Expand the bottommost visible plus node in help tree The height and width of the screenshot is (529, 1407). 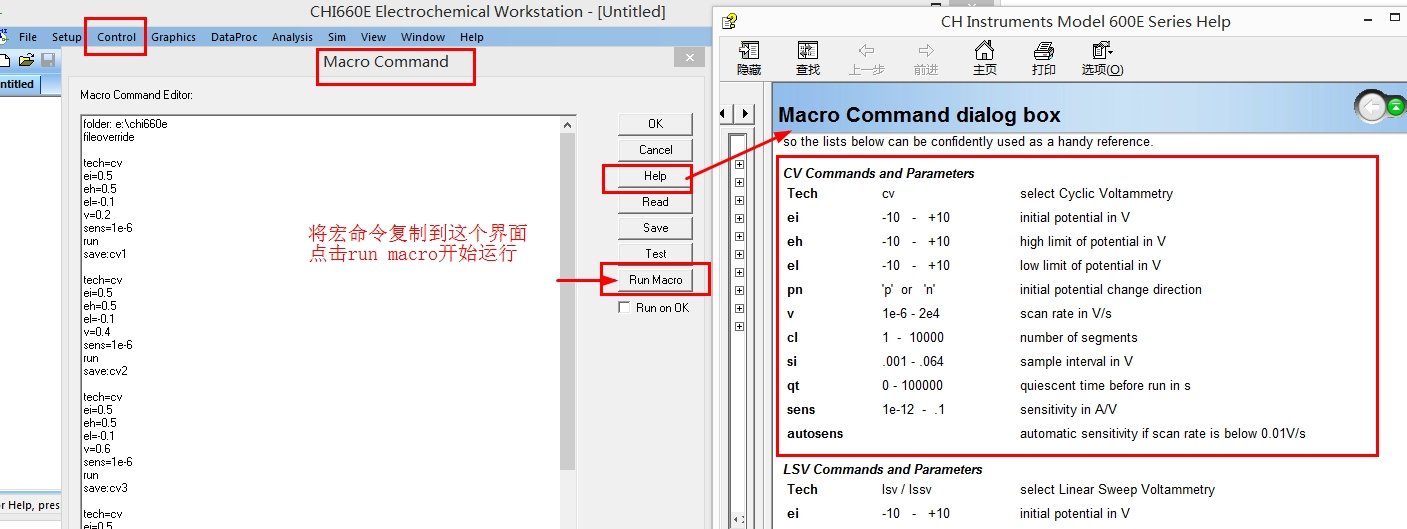(739, 326)
